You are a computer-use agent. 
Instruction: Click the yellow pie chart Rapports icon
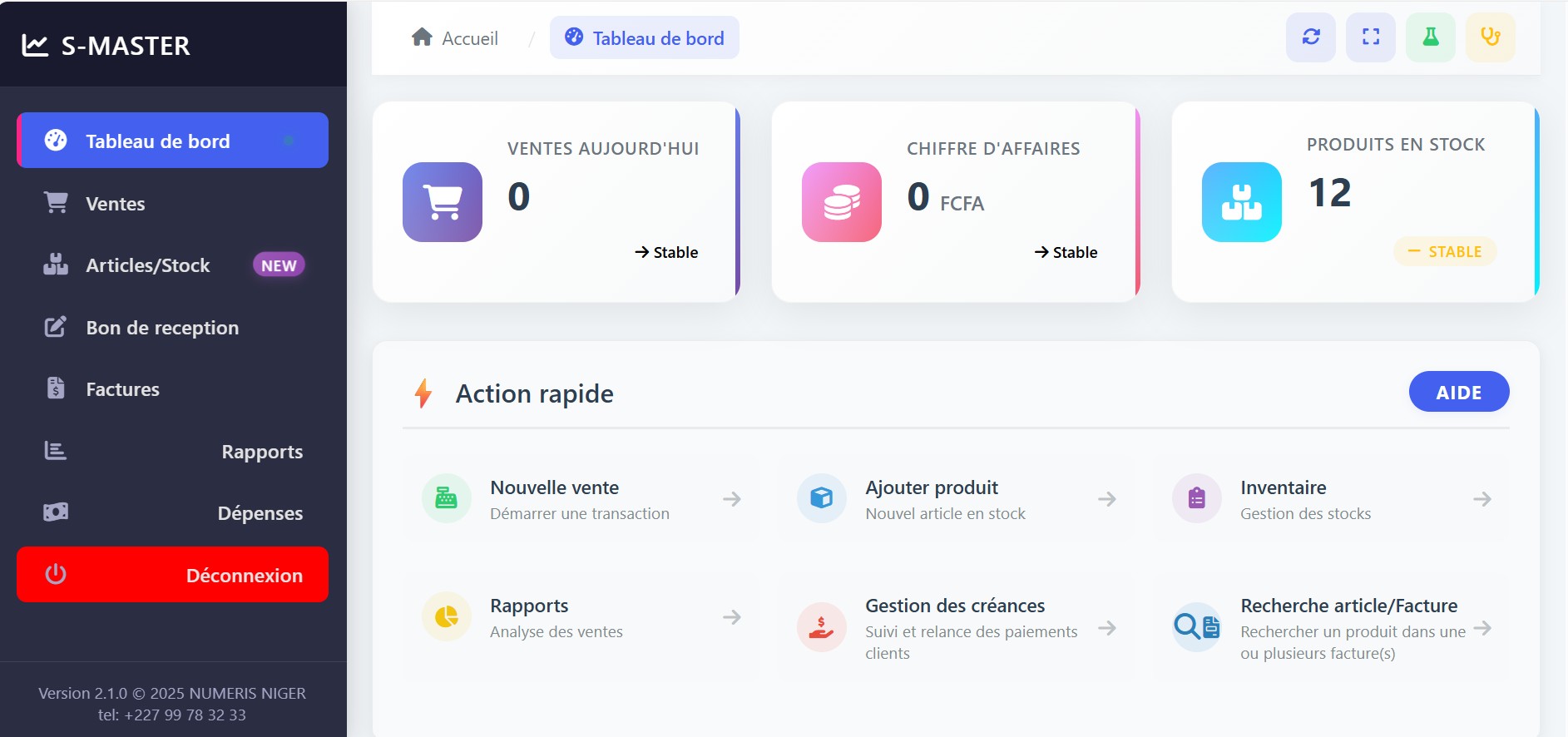[447, 616]
